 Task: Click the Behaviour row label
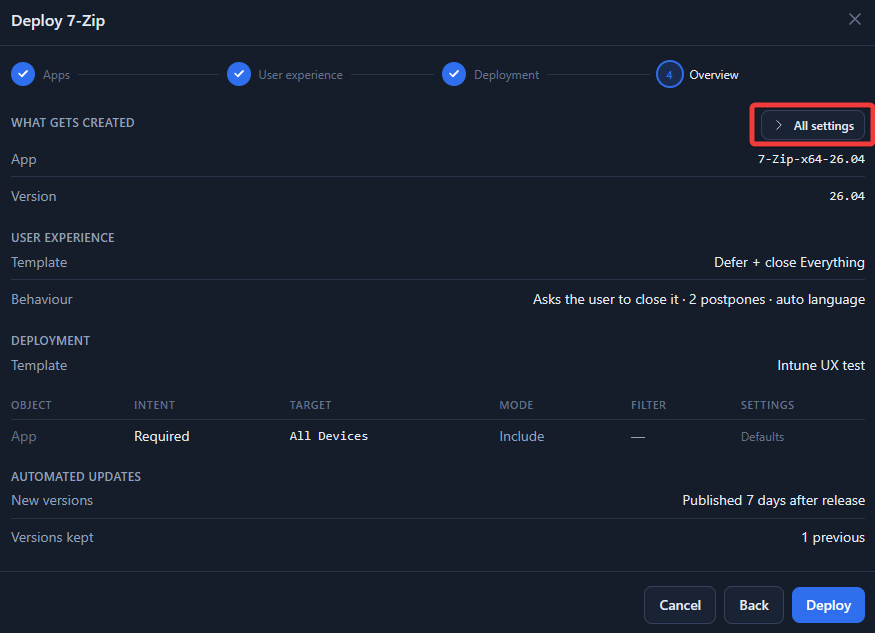42,299
